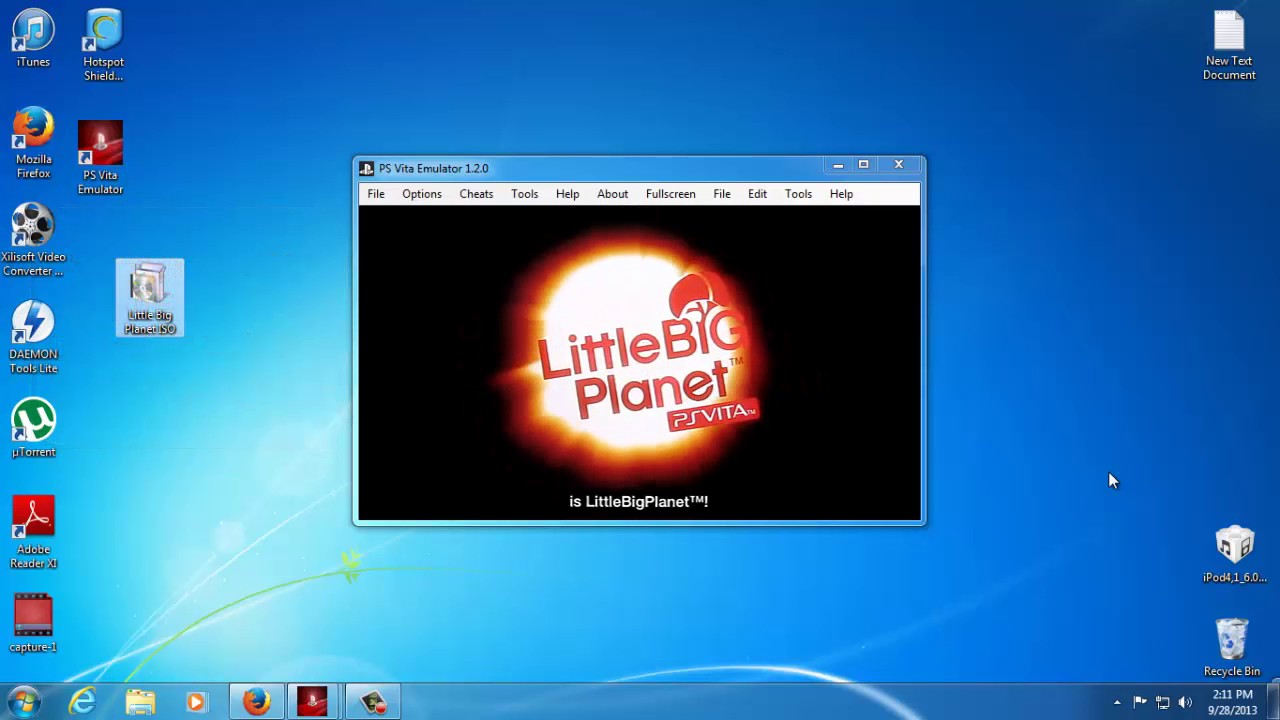This screenshot has height=720, width=1280.
Task: Select the iTunes desktop icon
Action: pyautogui.click(x=33, y=40)
